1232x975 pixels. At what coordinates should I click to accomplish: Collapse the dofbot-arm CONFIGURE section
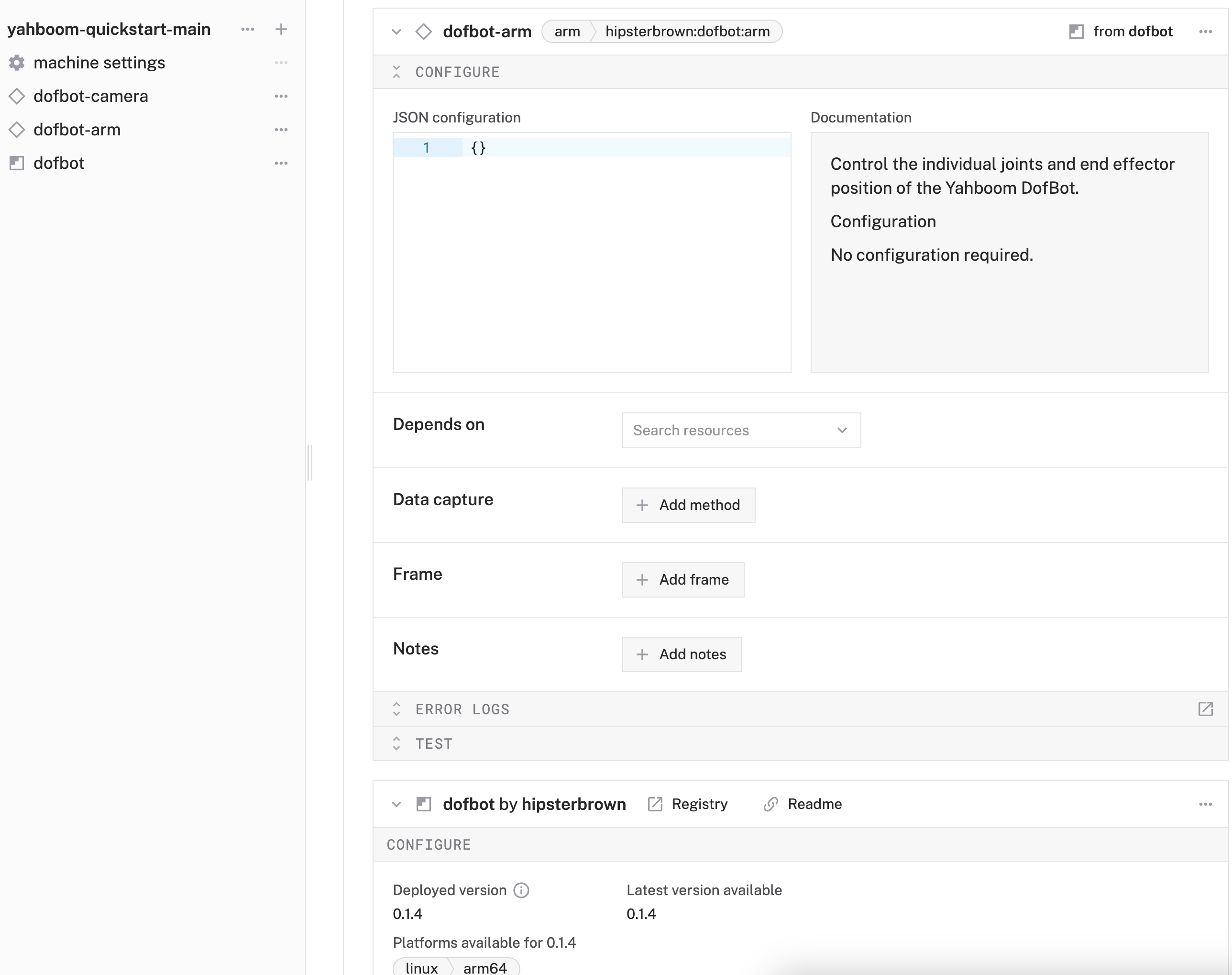point(396,72)
